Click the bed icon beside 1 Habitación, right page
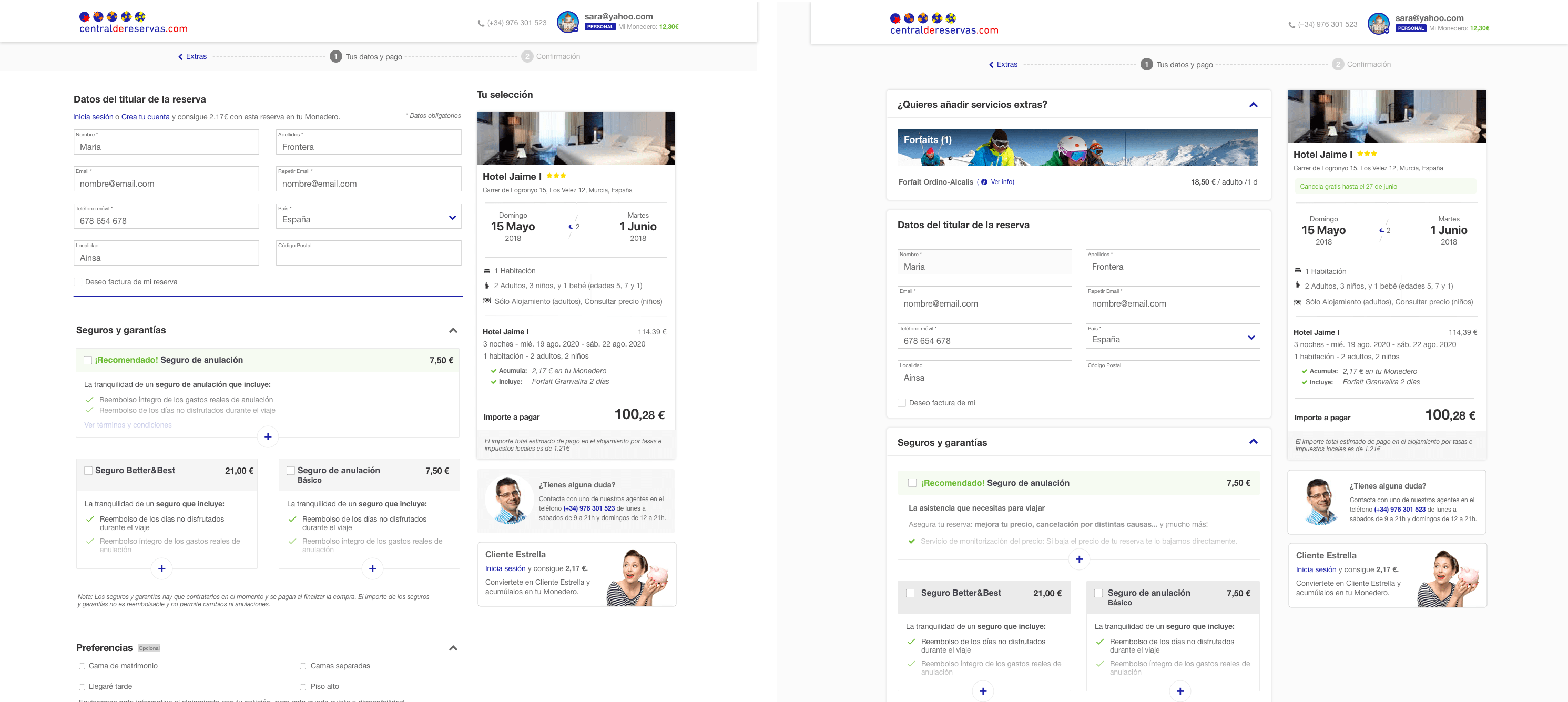The image size is (1568, 702). coord(1298,271)
